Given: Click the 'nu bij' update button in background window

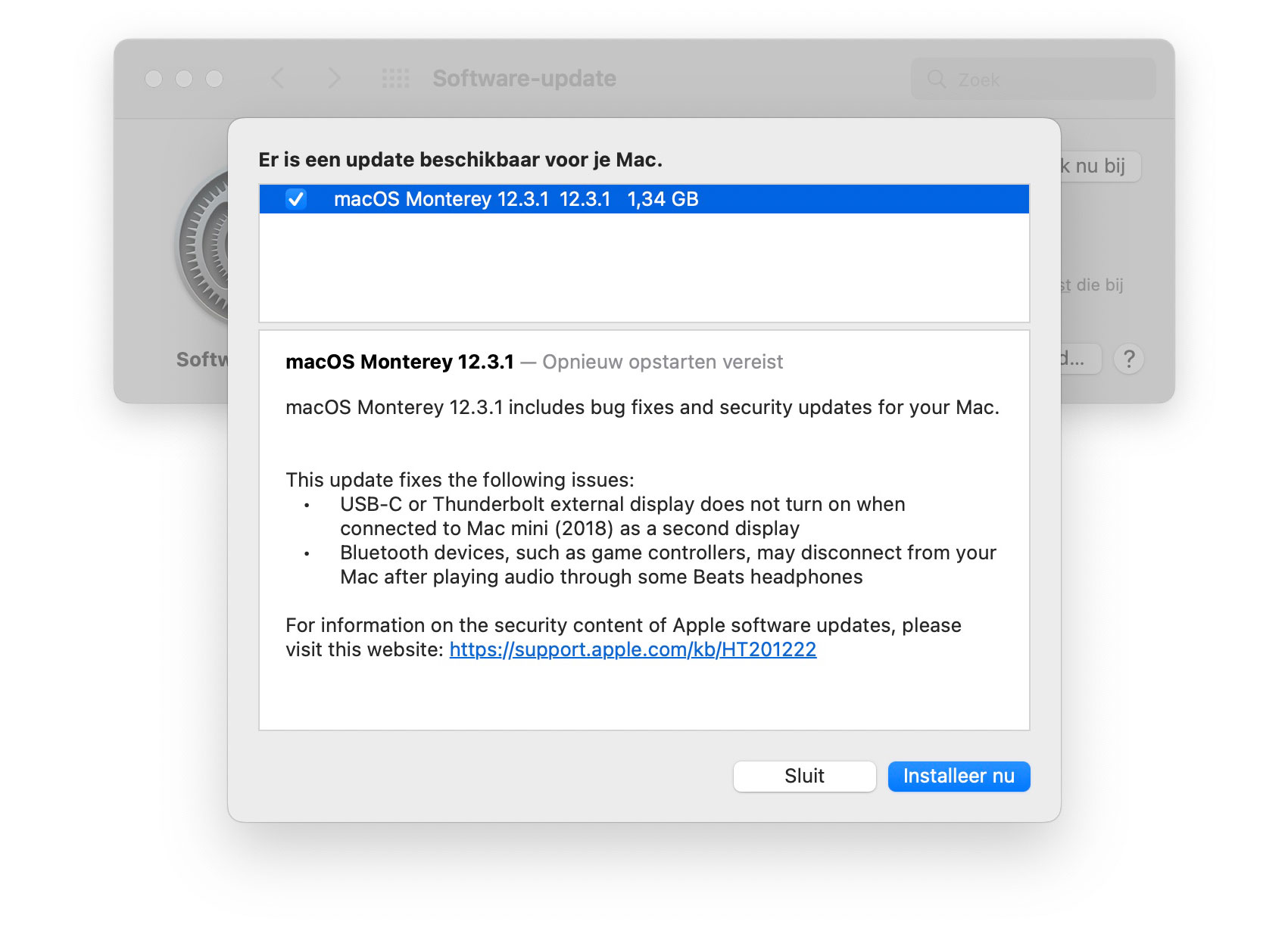Looking at the screenshot, I should tap(1100, 167).
